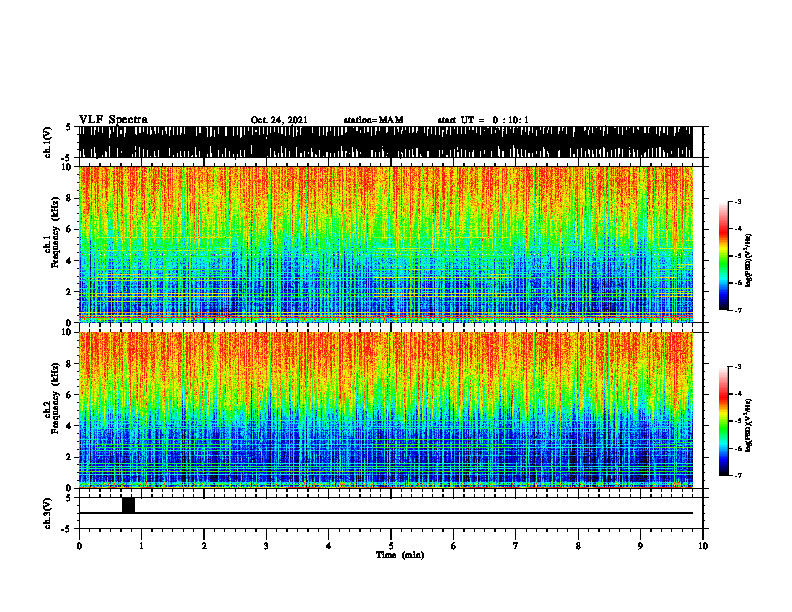792x612 pixels.
Task: Click the ch.1 frequency tick "2" kHz
Action: click(69, 292)
